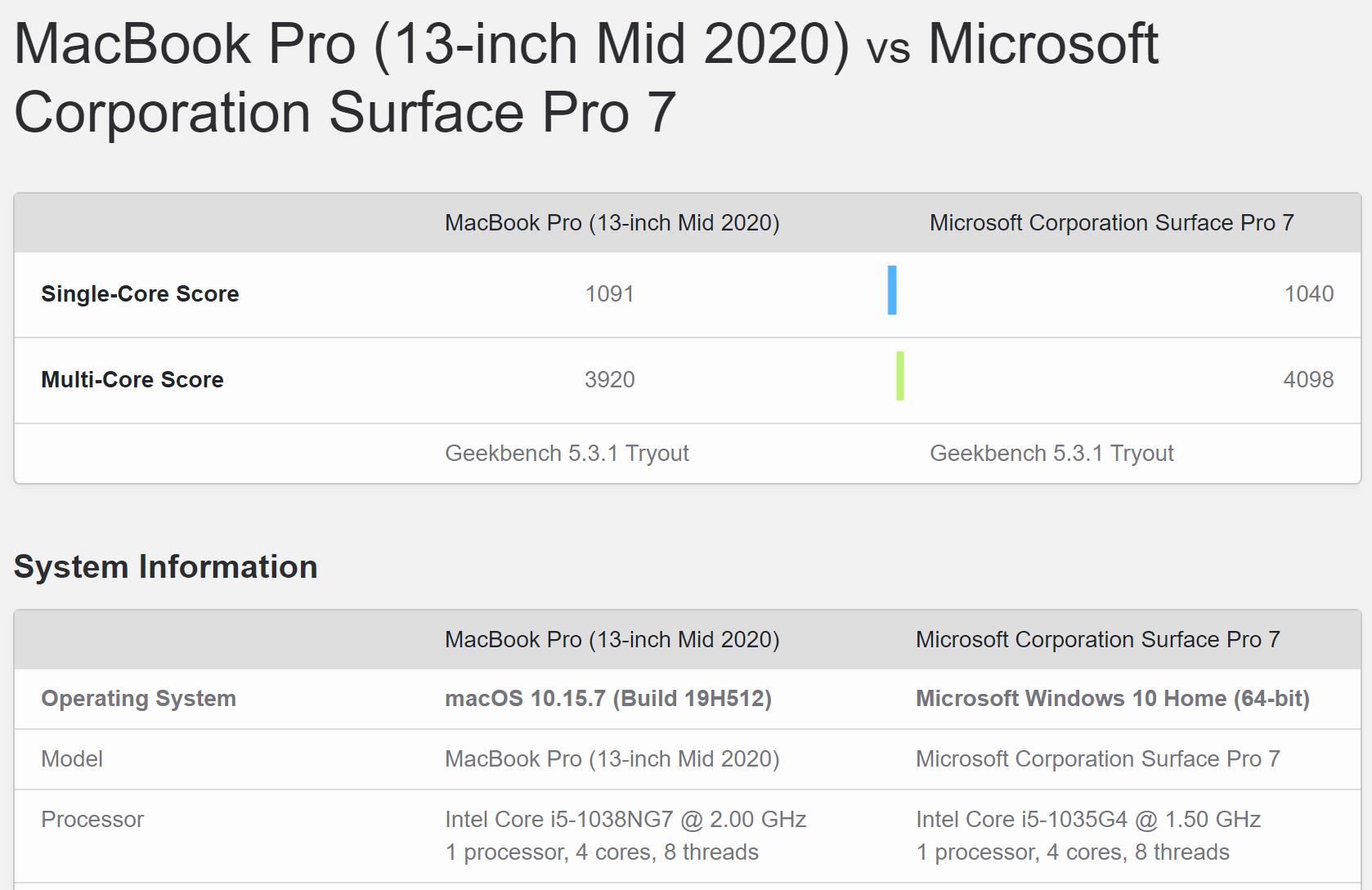Image resolution: width=1372 pixels, height=890 pixels.
Task: Click the Processor row label
Action: click(92, 820)
